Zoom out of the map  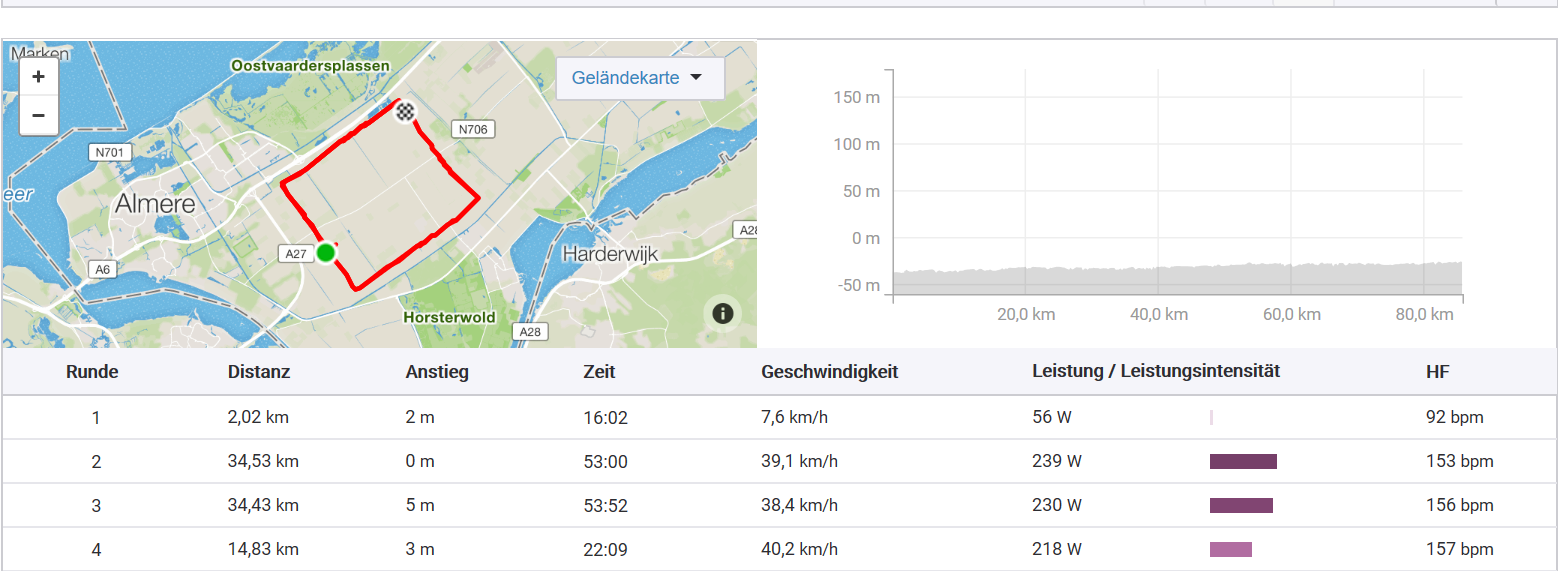coord(38,115)
